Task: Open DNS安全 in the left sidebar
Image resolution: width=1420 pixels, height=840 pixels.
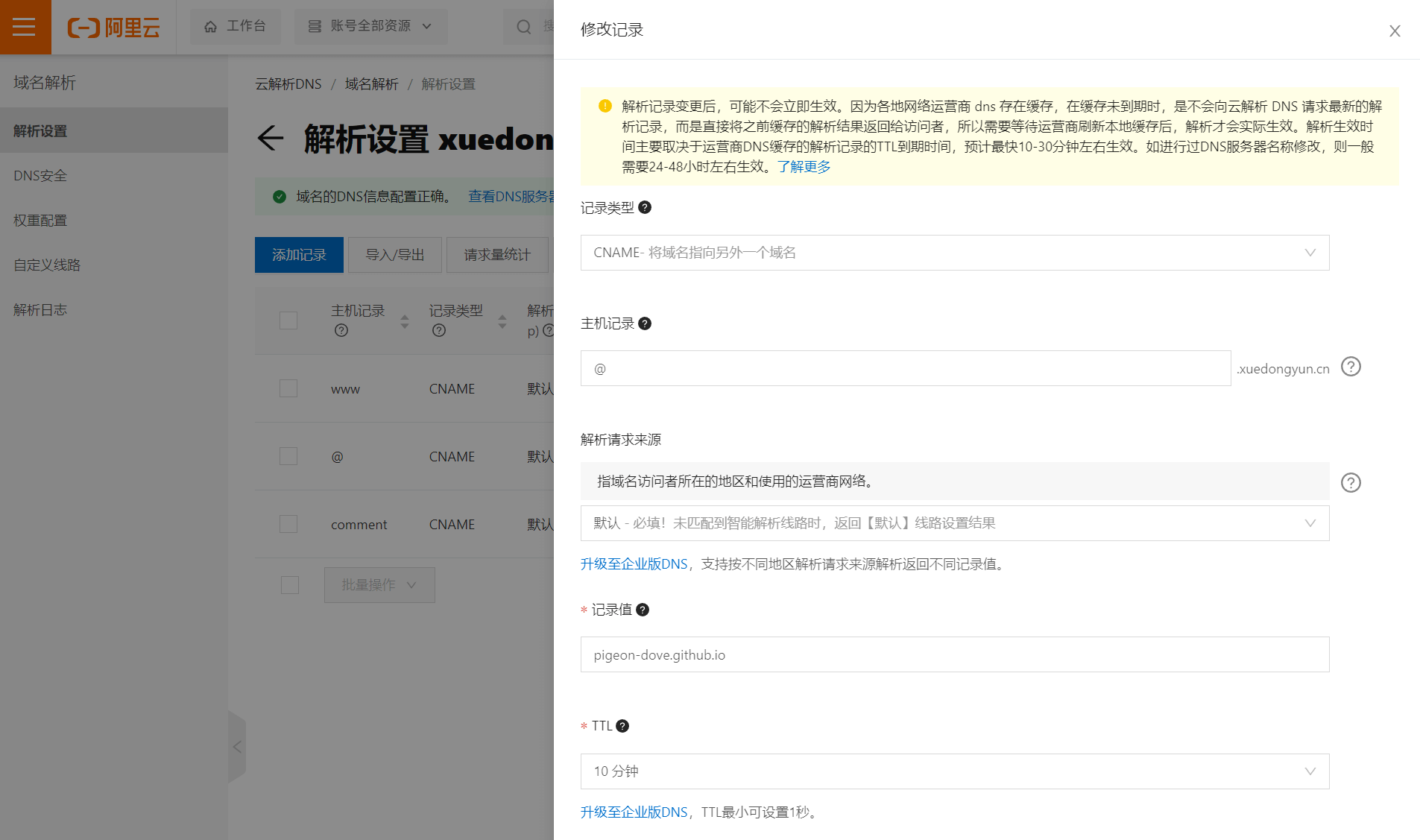Action: coord(40,176)
